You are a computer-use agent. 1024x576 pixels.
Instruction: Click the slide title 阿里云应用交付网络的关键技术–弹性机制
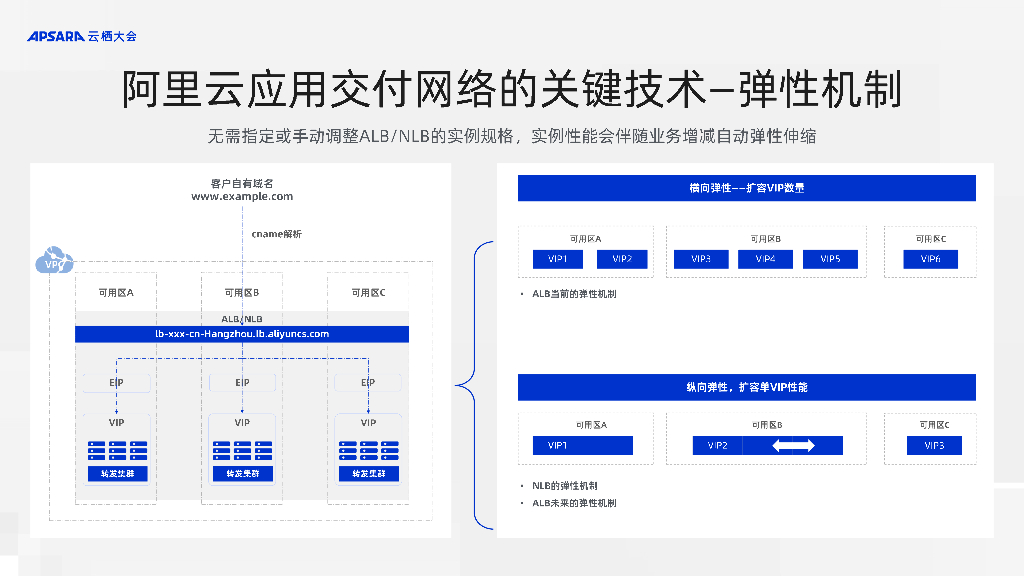512,89
